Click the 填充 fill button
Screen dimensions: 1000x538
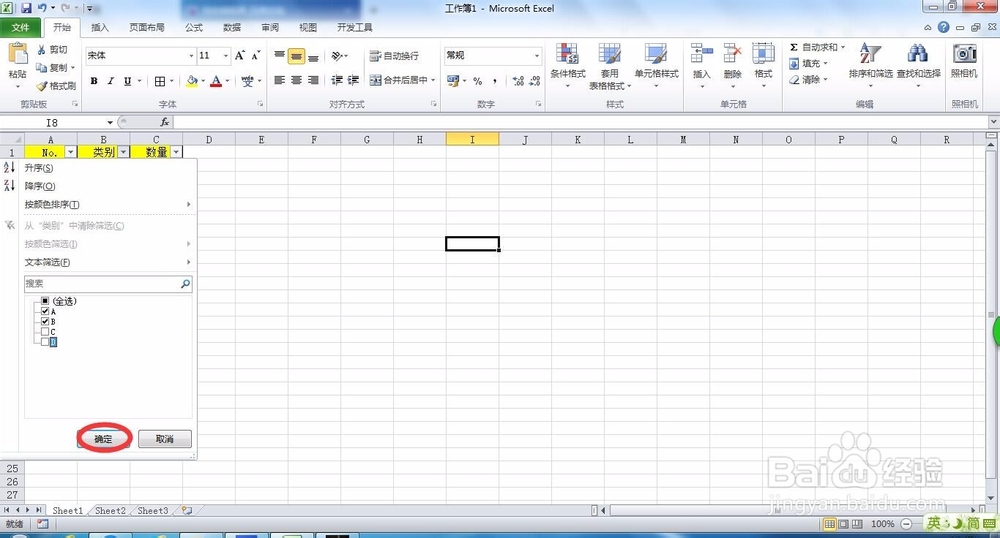click(x=808, y=64)
